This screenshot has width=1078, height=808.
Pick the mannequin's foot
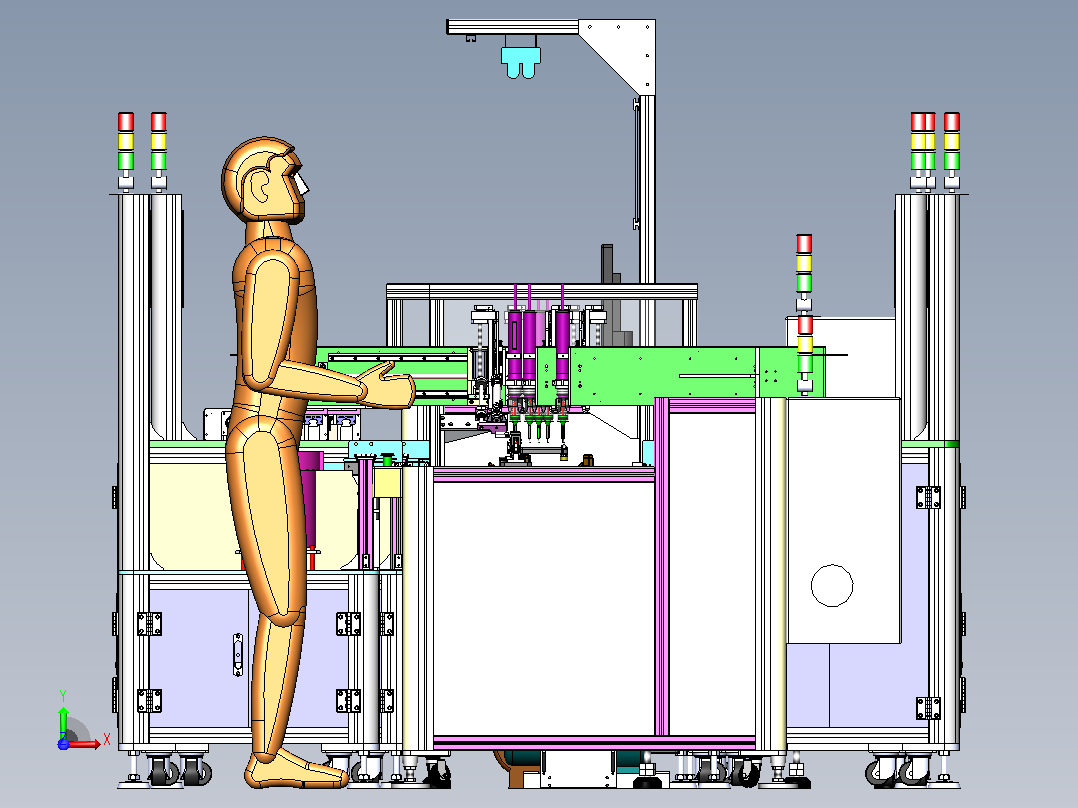tap(296, 769)
